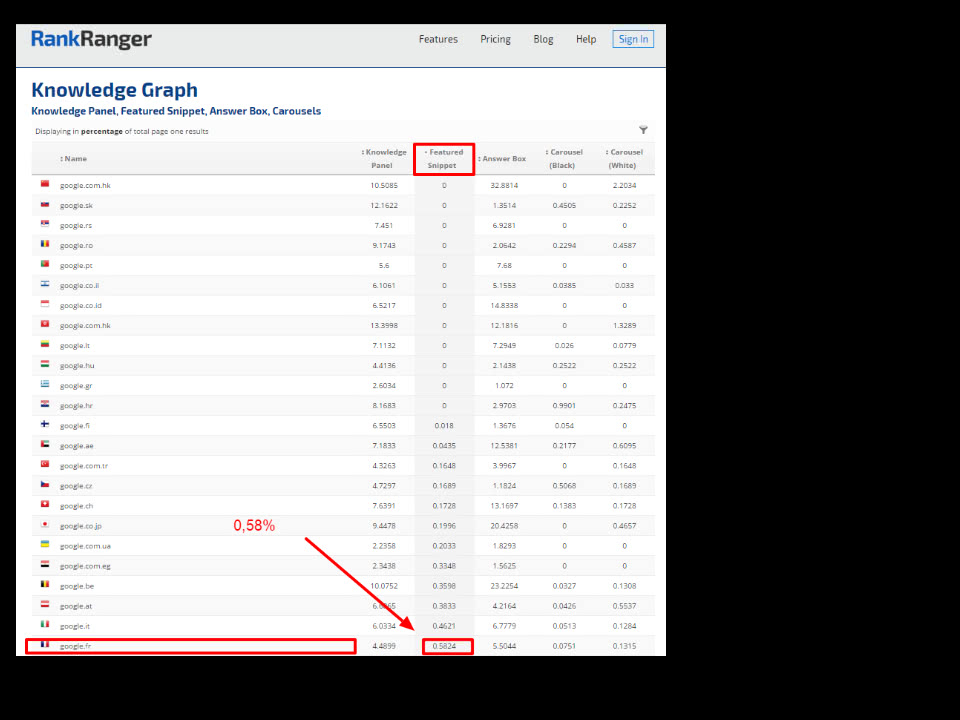Click the 0.5824 Featured Snippet value
Image resolution: width=960 pixels, height=720 pixels.
click(444, 646)
